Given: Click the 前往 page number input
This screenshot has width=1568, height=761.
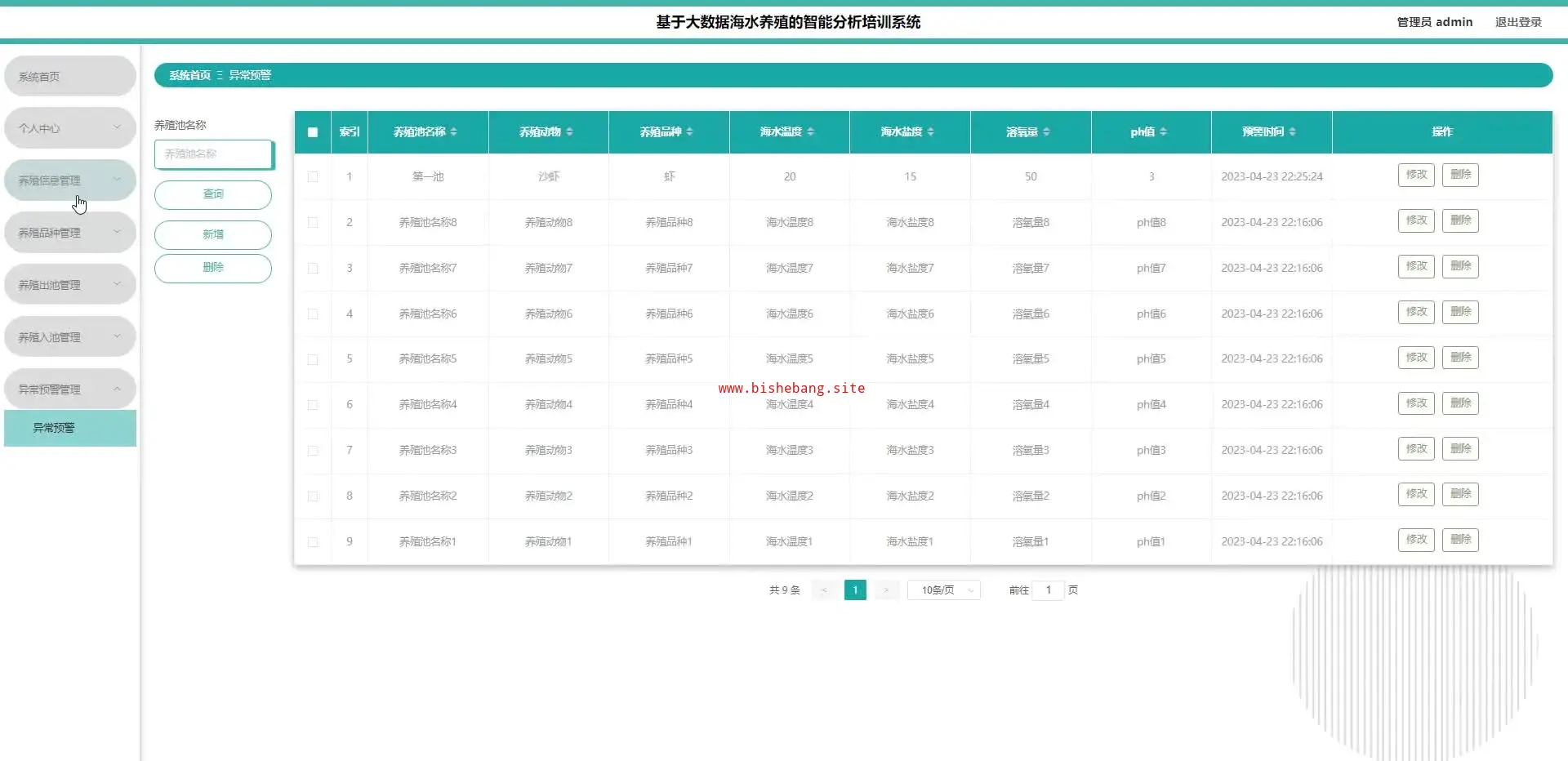Looking at the screenshot, I should click(x=1048, y=590).
